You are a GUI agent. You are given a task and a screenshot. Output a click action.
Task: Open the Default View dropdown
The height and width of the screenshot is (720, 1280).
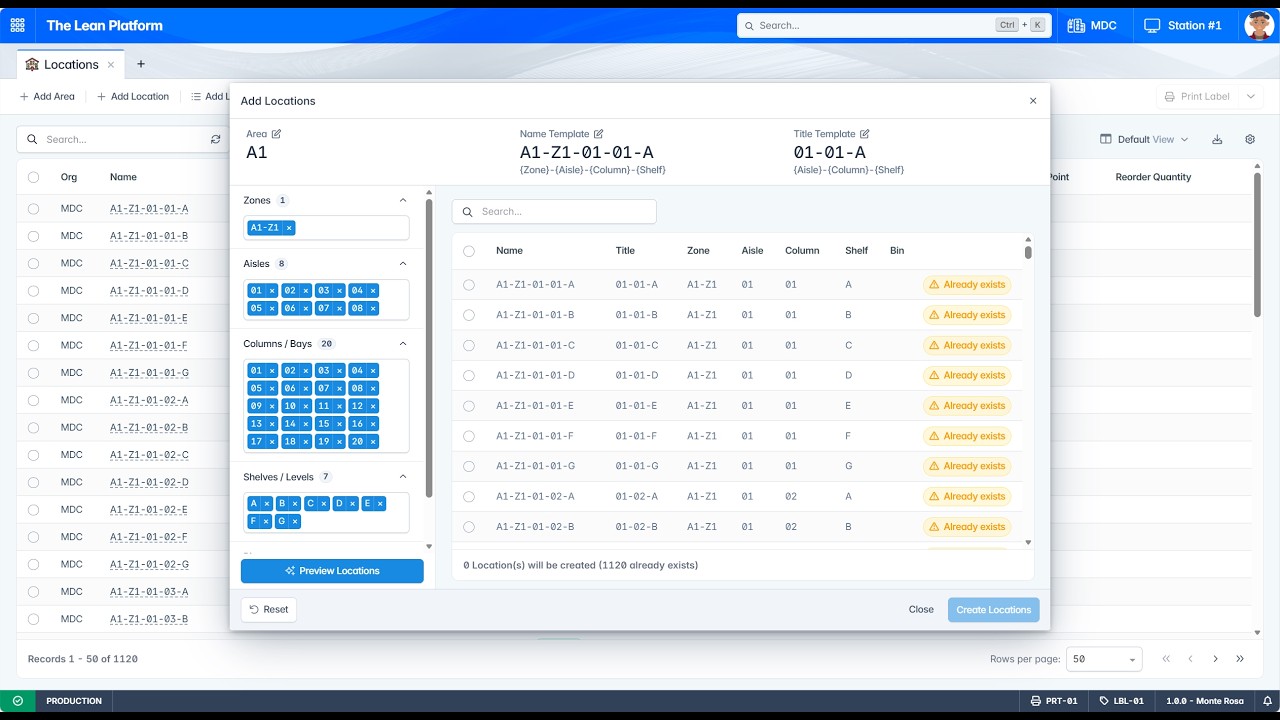(1144, 140)
